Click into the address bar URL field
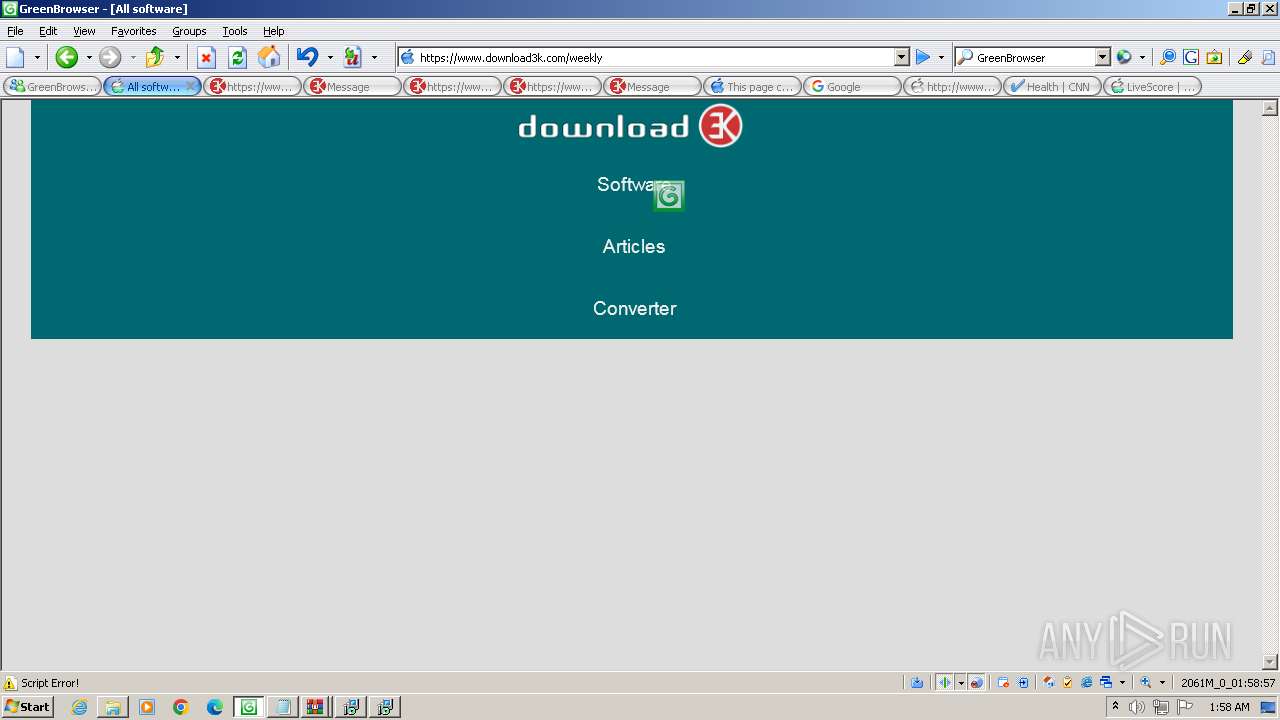The height and width of the screenshot is (720, 1280). tap(655, 57)
